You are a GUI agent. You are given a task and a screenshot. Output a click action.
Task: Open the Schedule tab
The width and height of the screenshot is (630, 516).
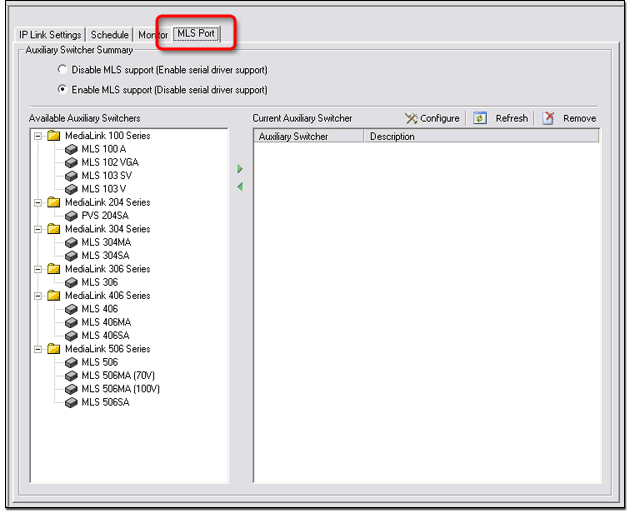[x=110, y=35]
